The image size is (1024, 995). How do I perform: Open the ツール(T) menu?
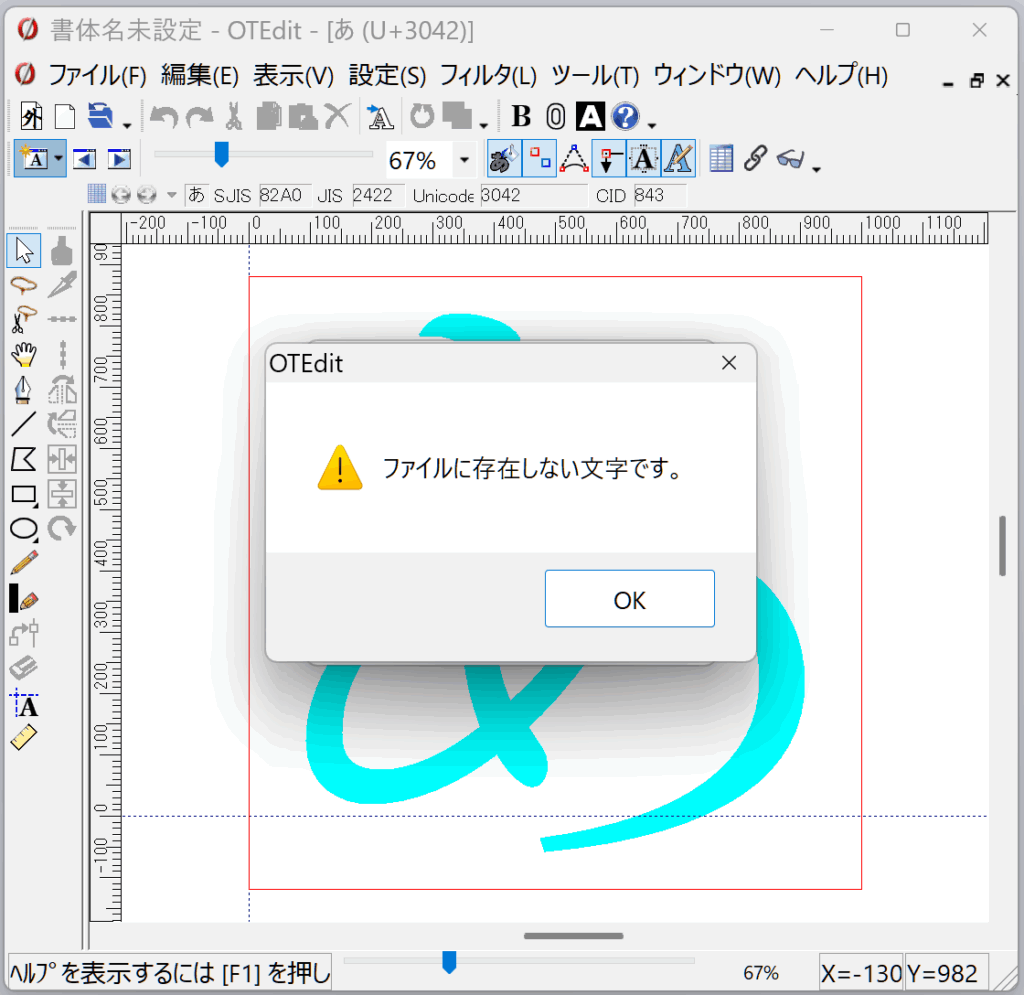[x=595, y=75]
